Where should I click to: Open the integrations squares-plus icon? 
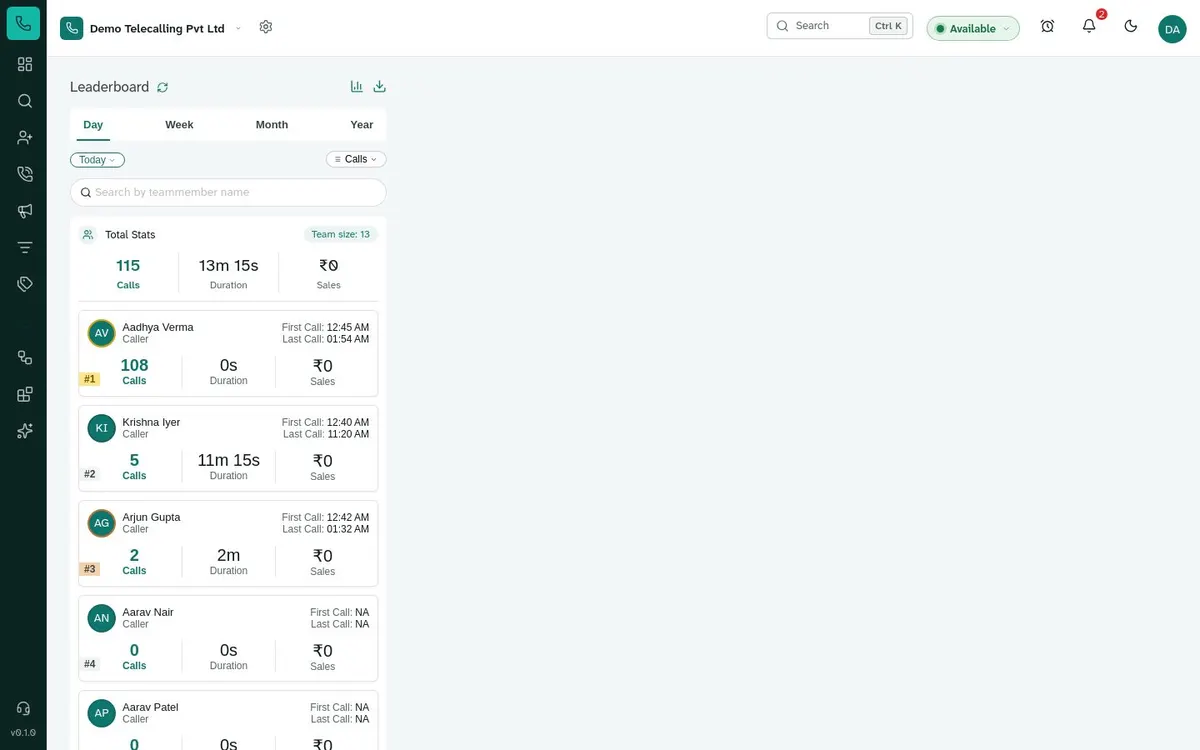pos(25,394)
